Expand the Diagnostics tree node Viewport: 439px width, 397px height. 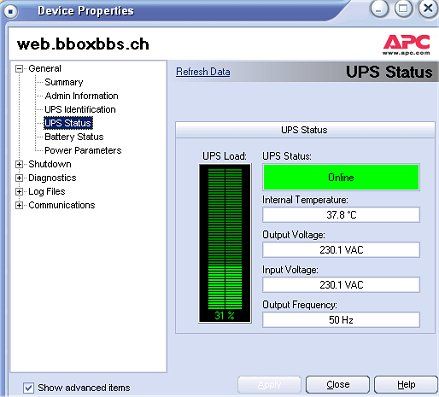pos(19,178)
